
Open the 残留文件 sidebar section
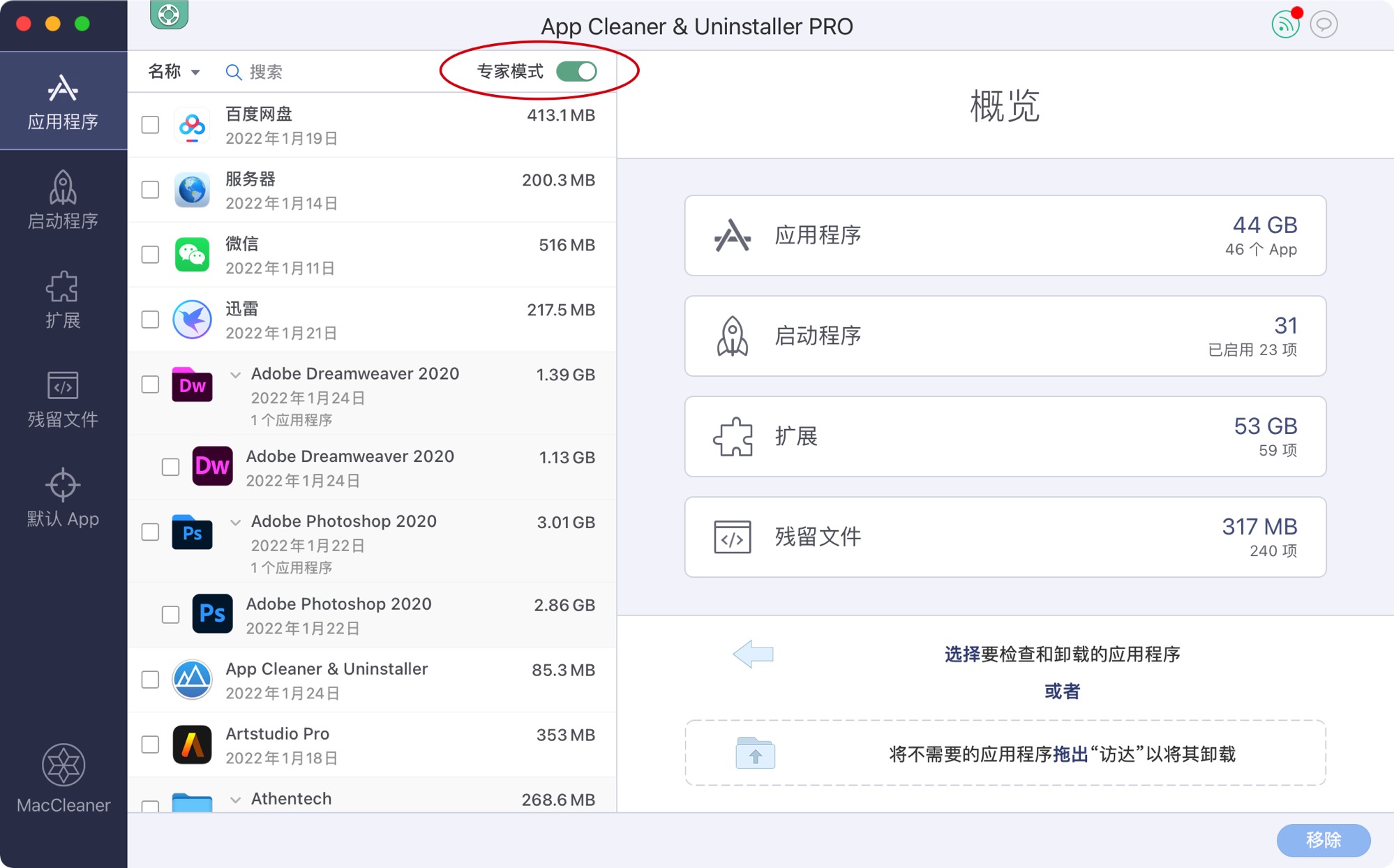[63, 399]
